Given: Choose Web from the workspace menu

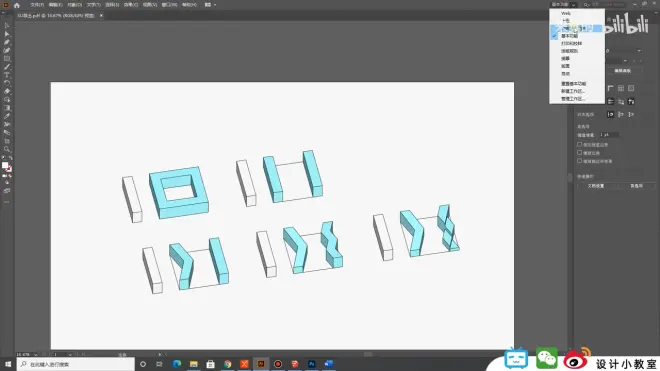Looking at the screenshot, I should (x=566, y=13).
